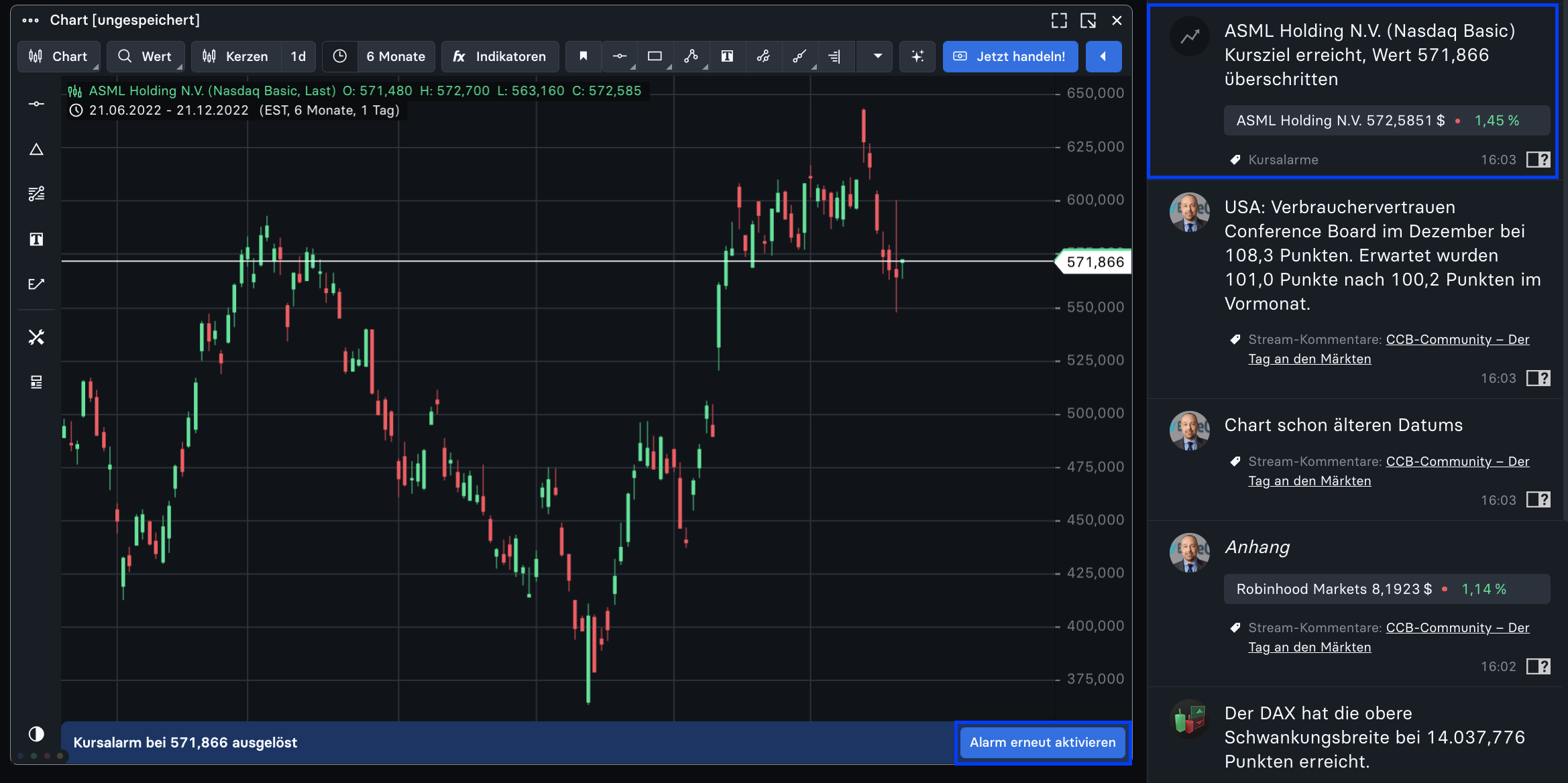Click the fullscreen expand icon
Screen dimensions: 1568x783
pyautogui.click(x=1059, y=21)
